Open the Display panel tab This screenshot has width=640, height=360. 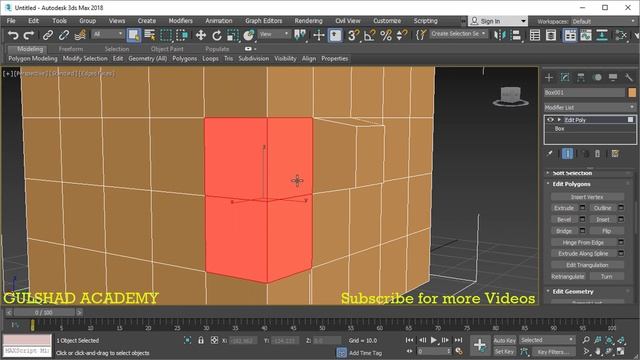613,77
